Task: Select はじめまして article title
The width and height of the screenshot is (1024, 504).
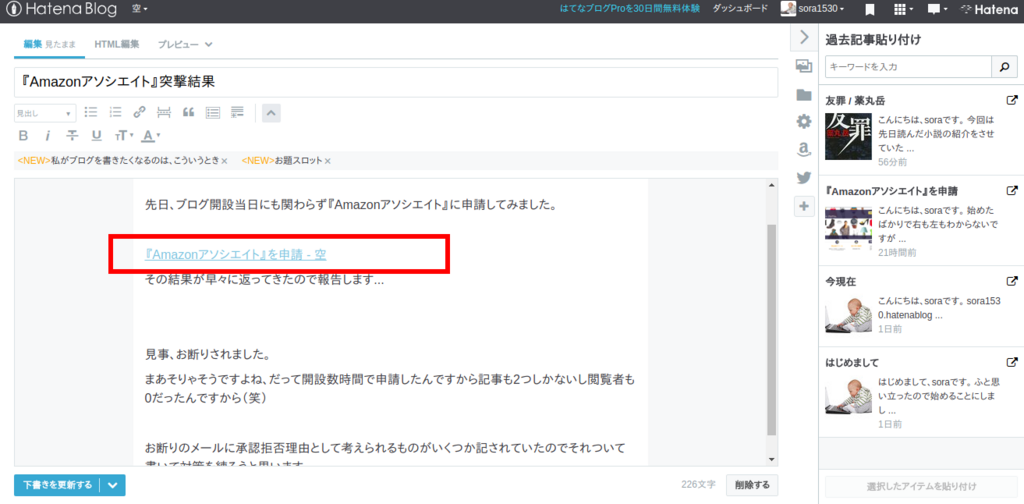Action: (852, 362)
